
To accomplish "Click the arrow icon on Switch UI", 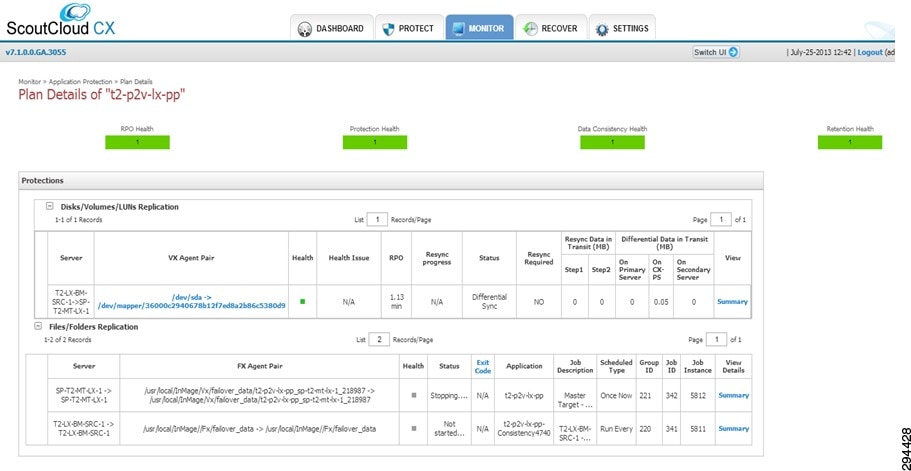I will (x=733, y=52).
